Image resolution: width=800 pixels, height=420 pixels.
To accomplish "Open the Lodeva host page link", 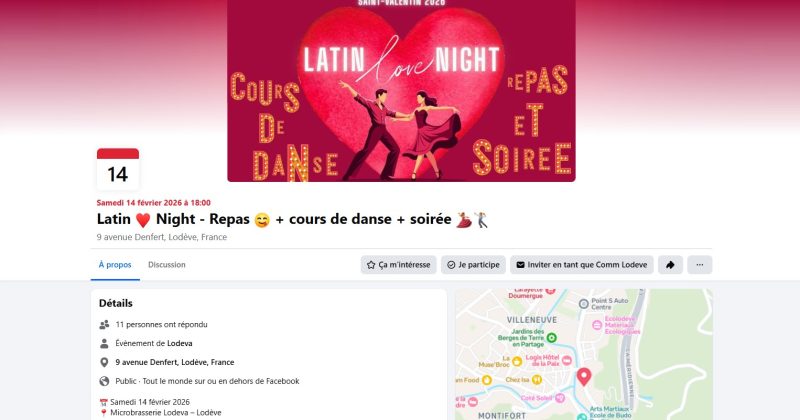I will (180, 343).
